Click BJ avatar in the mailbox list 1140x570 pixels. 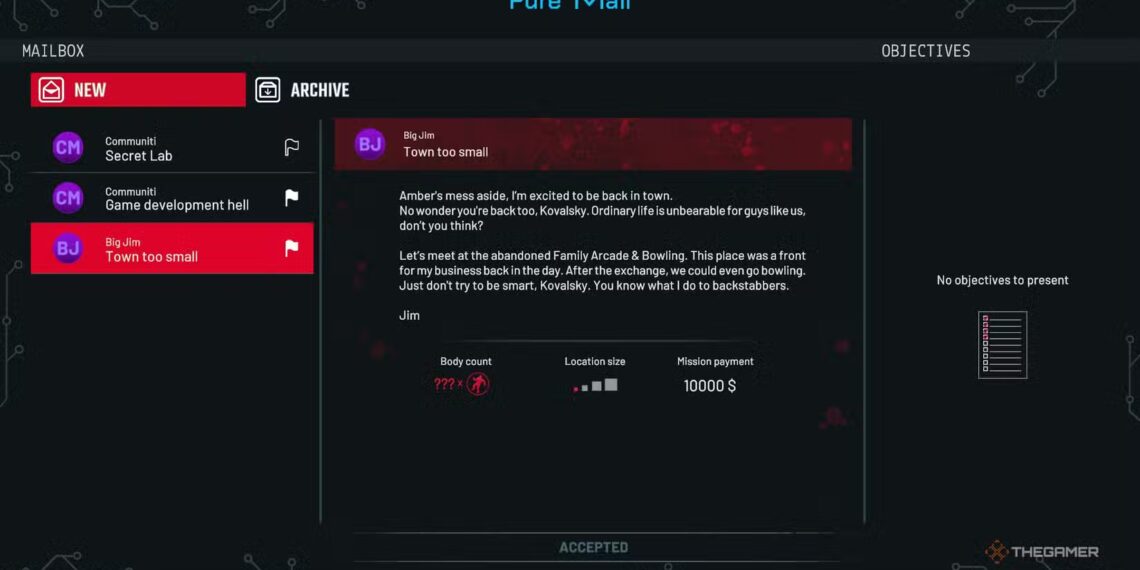click(68, 249)
